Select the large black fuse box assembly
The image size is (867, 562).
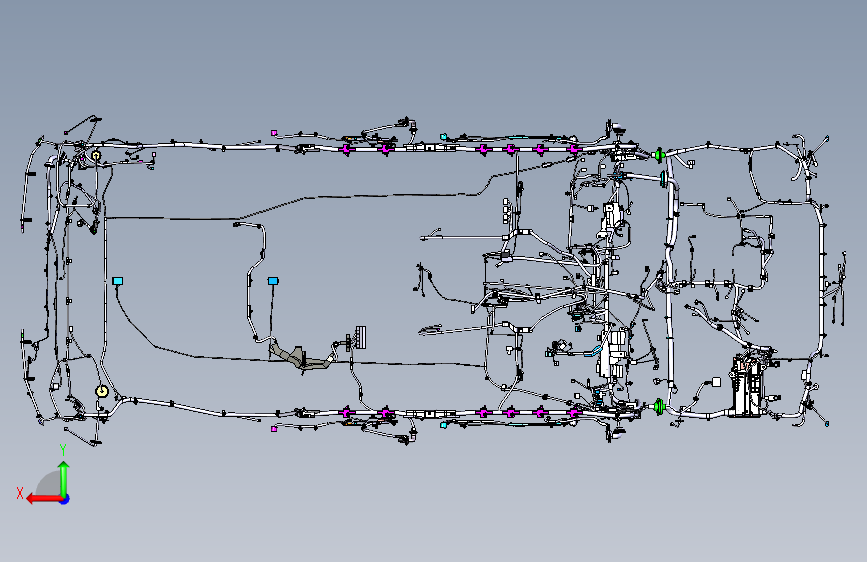[747, 387]
